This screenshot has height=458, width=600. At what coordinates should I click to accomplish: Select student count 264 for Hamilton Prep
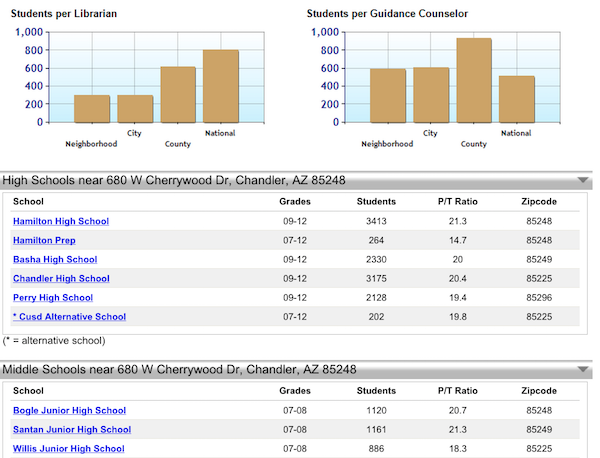point(376,240)
